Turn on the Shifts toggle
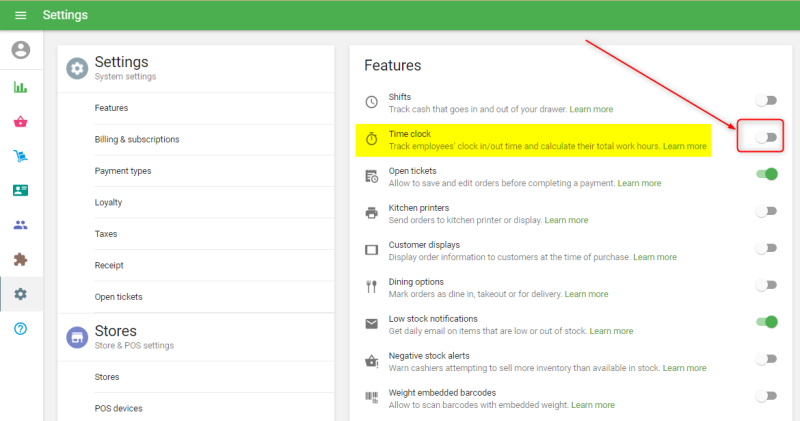This screenshot has height=421, width=800. click(766, 101)
